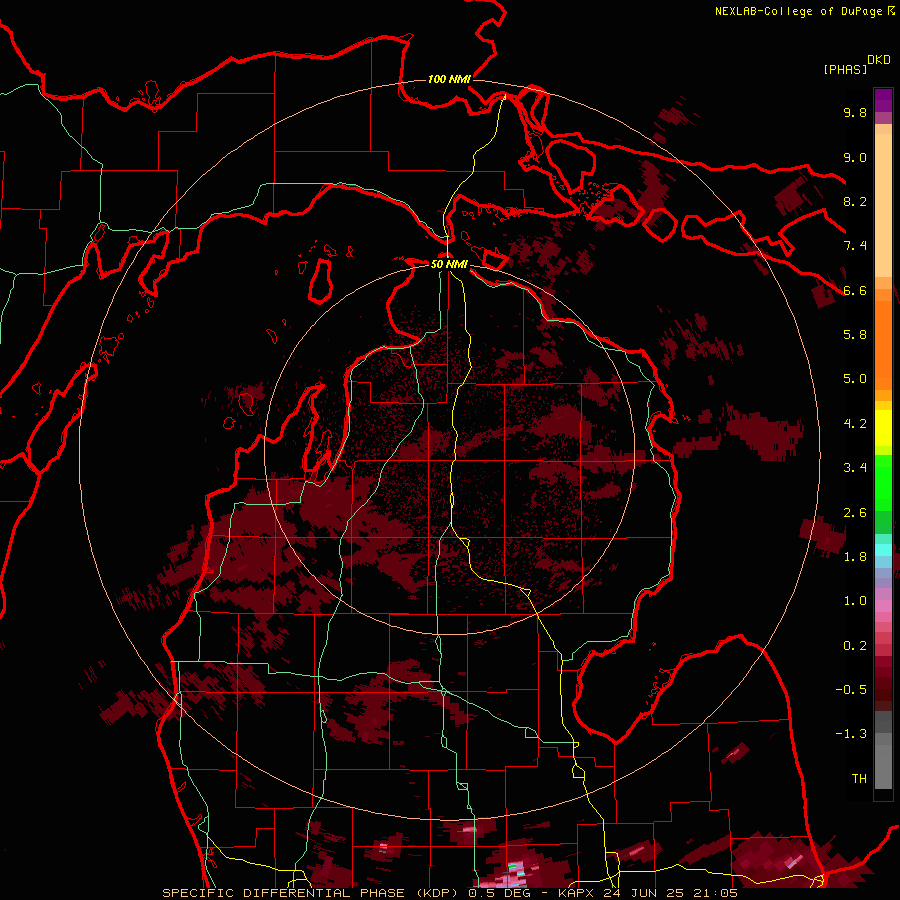Click the -1.3 scale value

coord(851,734)
